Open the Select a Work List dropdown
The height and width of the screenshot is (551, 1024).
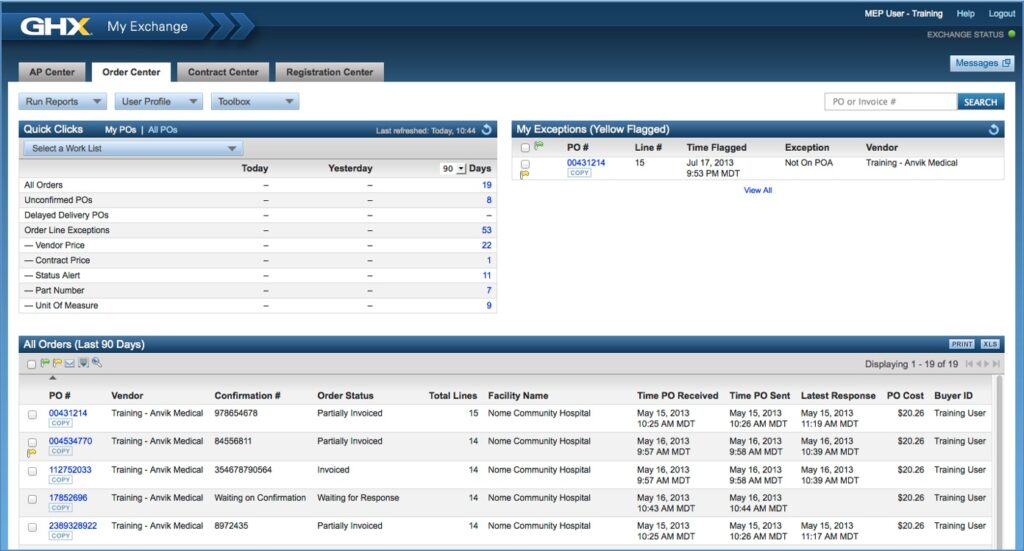133,148
